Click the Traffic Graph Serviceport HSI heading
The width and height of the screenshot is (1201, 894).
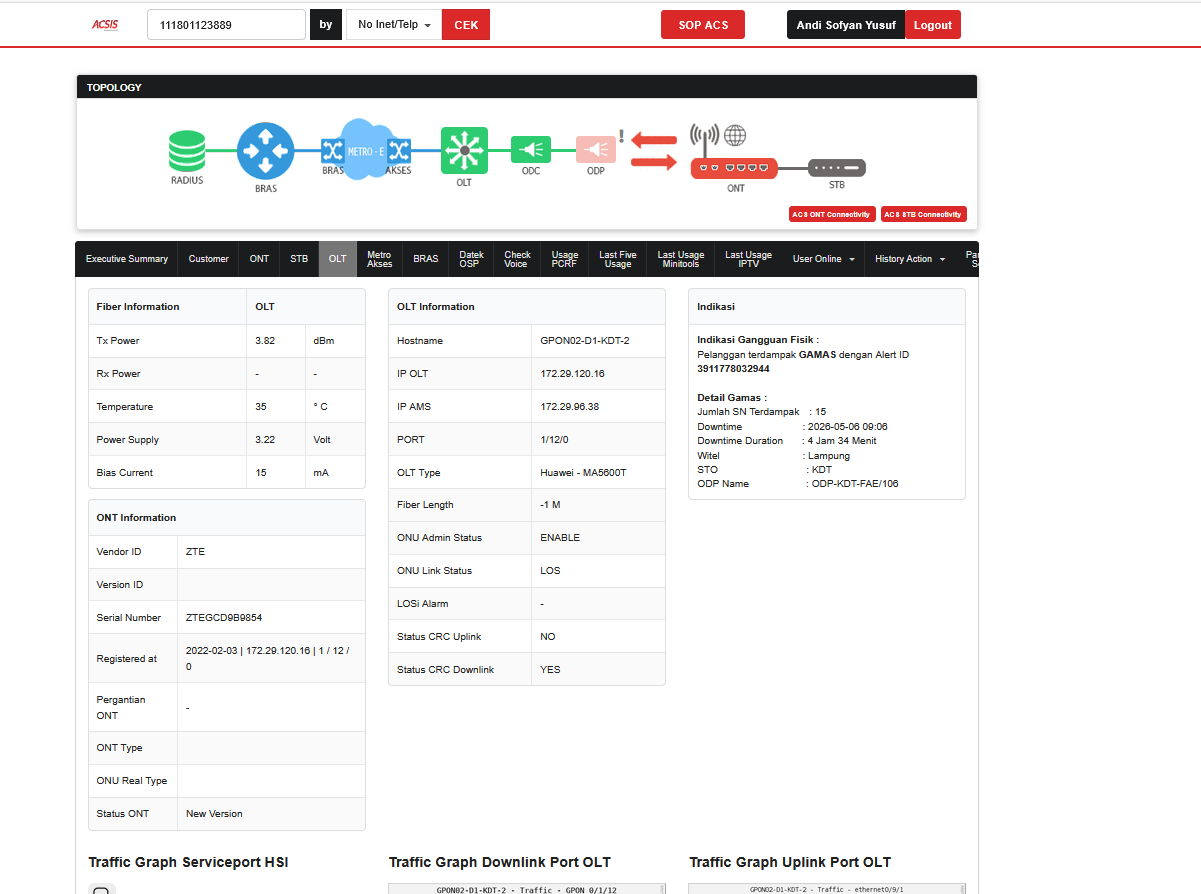pos(188,862)
